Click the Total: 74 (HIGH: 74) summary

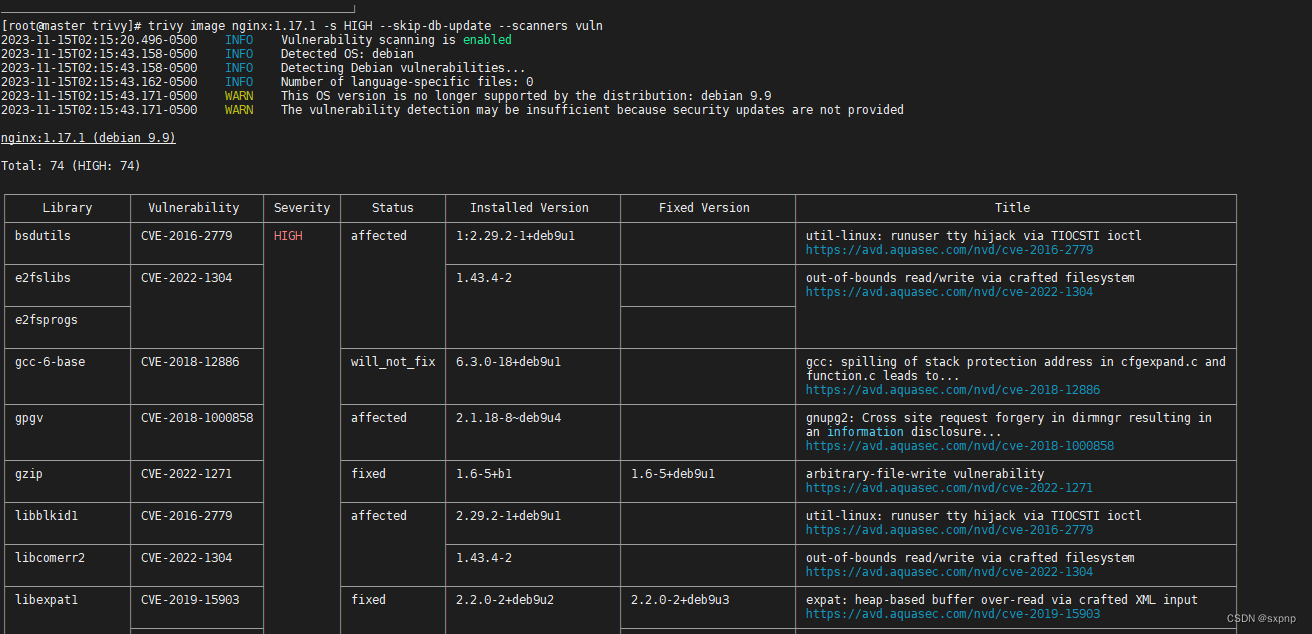click(71, 166)
